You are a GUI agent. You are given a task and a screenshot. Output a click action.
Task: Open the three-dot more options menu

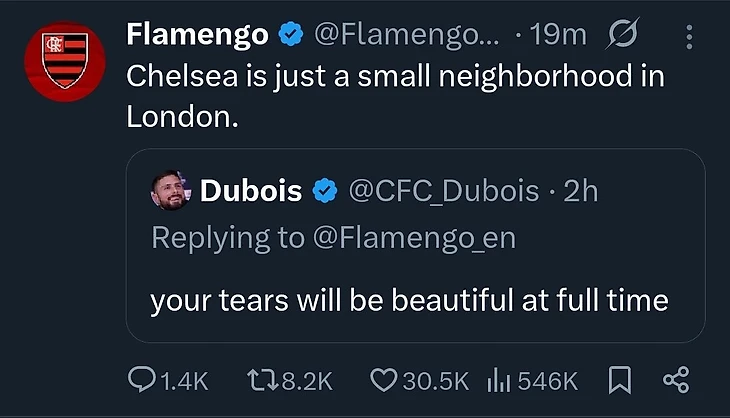tap(688, 36)
